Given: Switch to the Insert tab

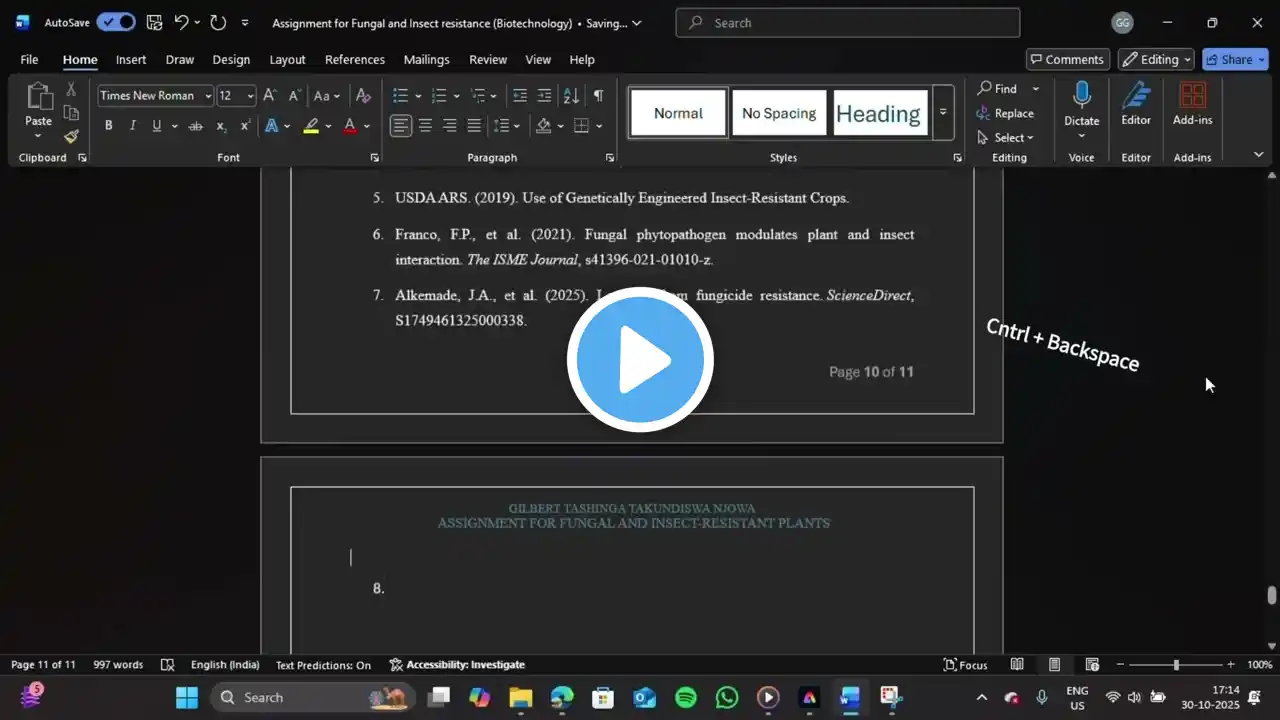Looking at the screenshot, I should [131, 59].
